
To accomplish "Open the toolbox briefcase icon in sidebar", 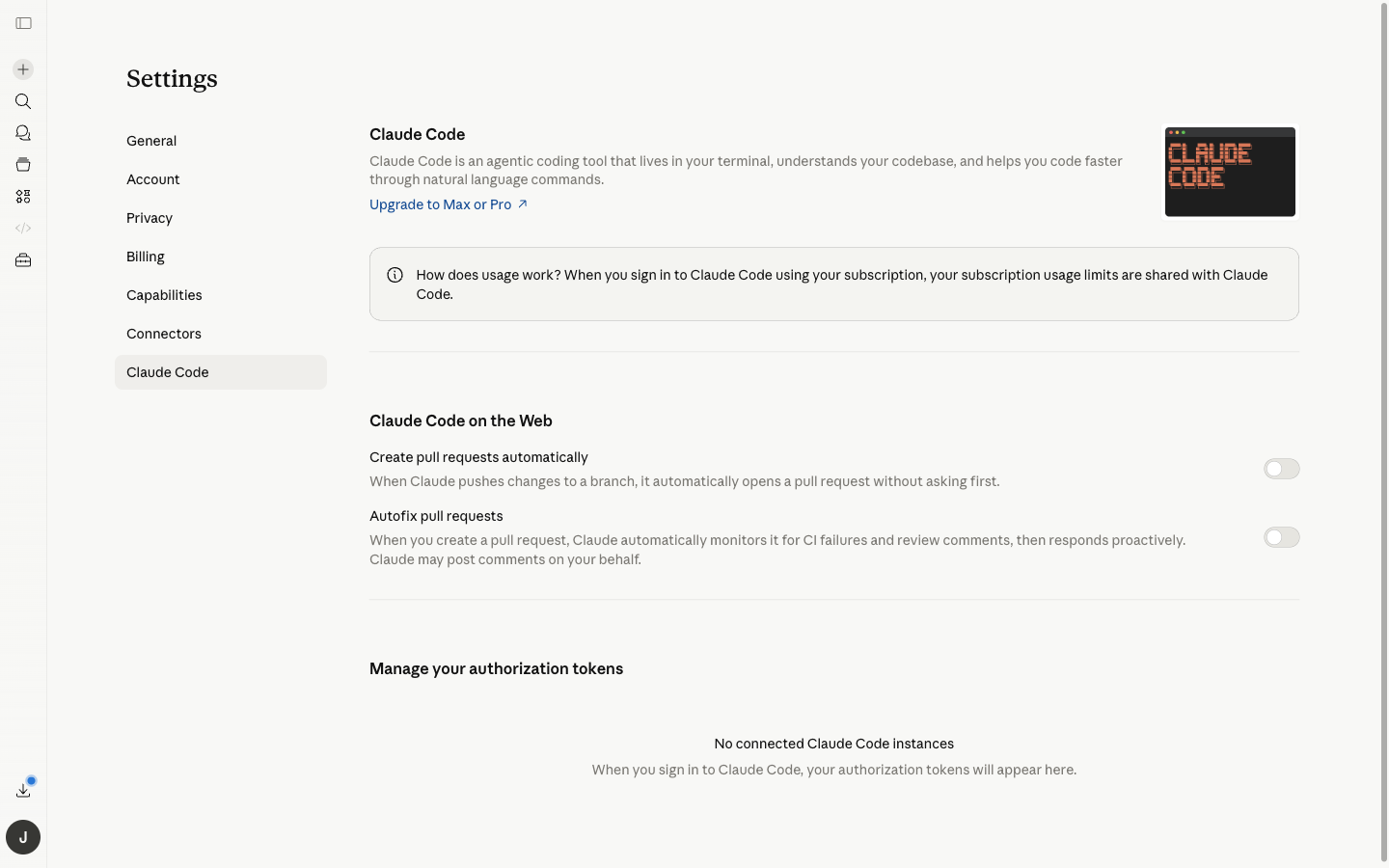I will coord(23,259).
